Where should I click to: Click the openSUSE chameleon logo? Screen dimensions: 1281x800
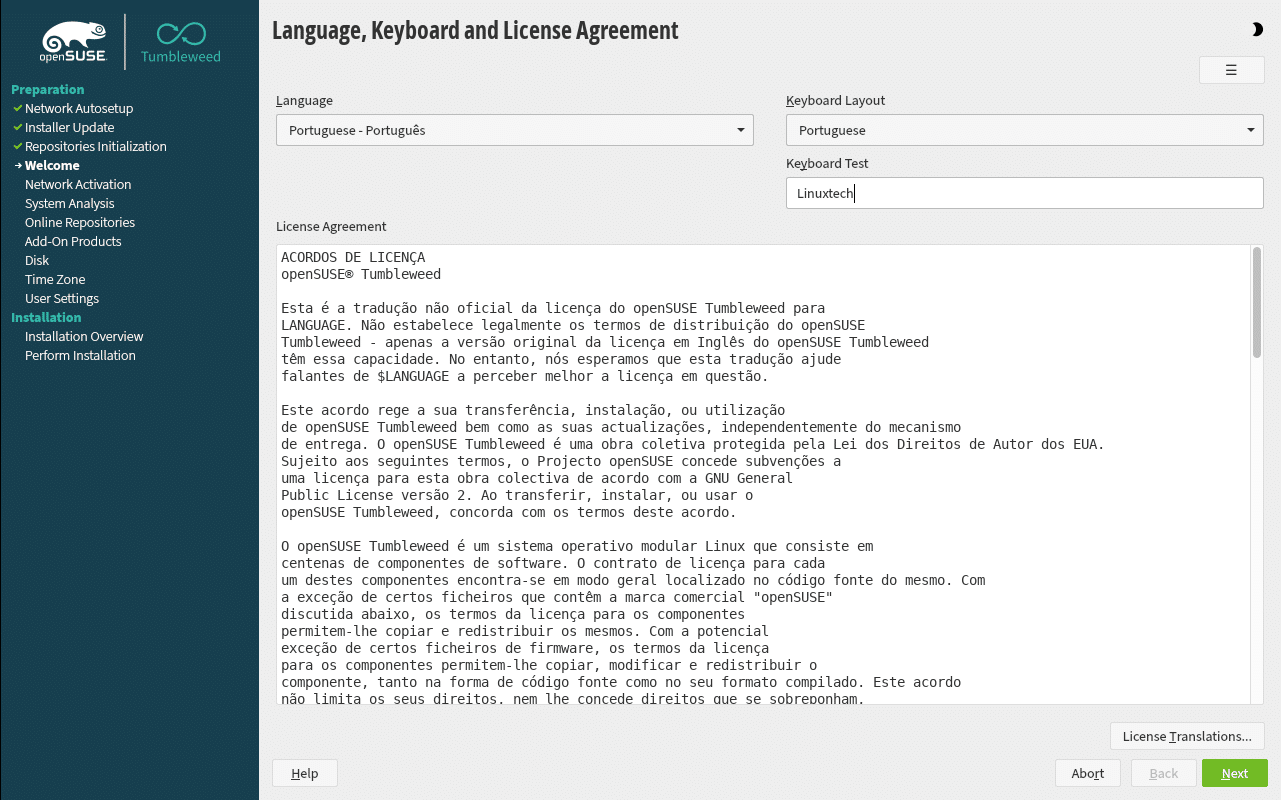[x=74, y=43]
